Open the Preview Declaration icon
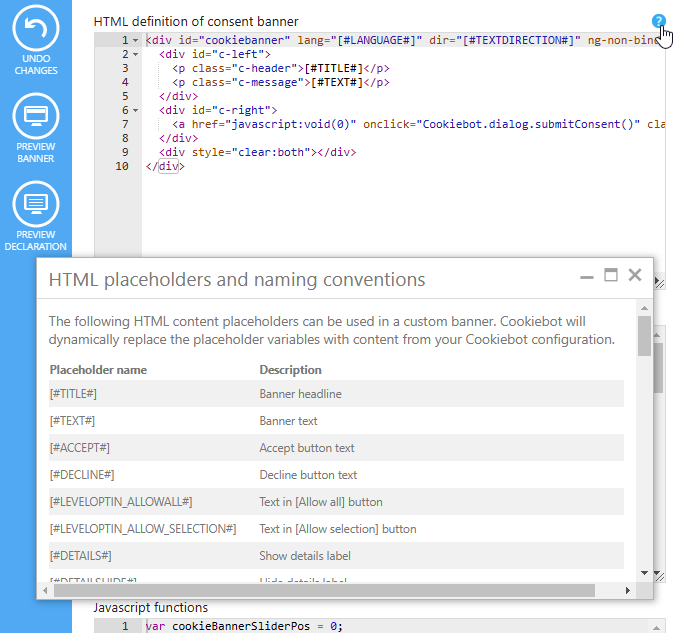The image size is (688, 633). [36, 204]
